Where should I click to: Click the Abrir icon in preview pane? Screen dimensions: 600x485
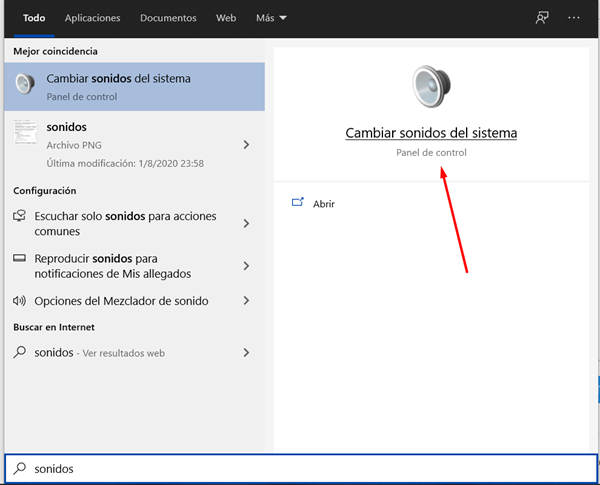[297, 203]
